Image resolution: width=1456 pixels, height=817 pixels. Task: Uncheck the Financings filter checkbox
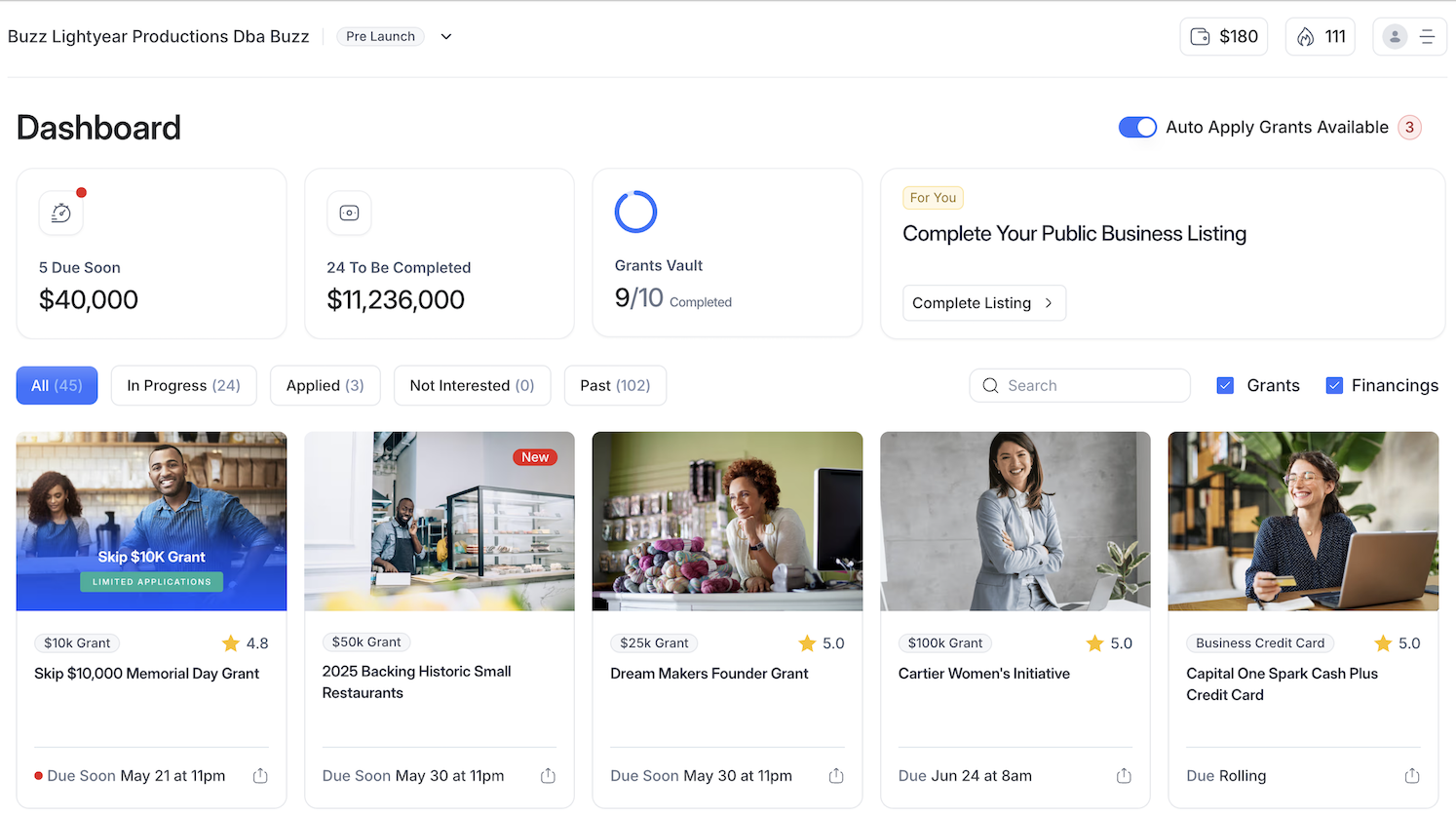[1334, 385]
